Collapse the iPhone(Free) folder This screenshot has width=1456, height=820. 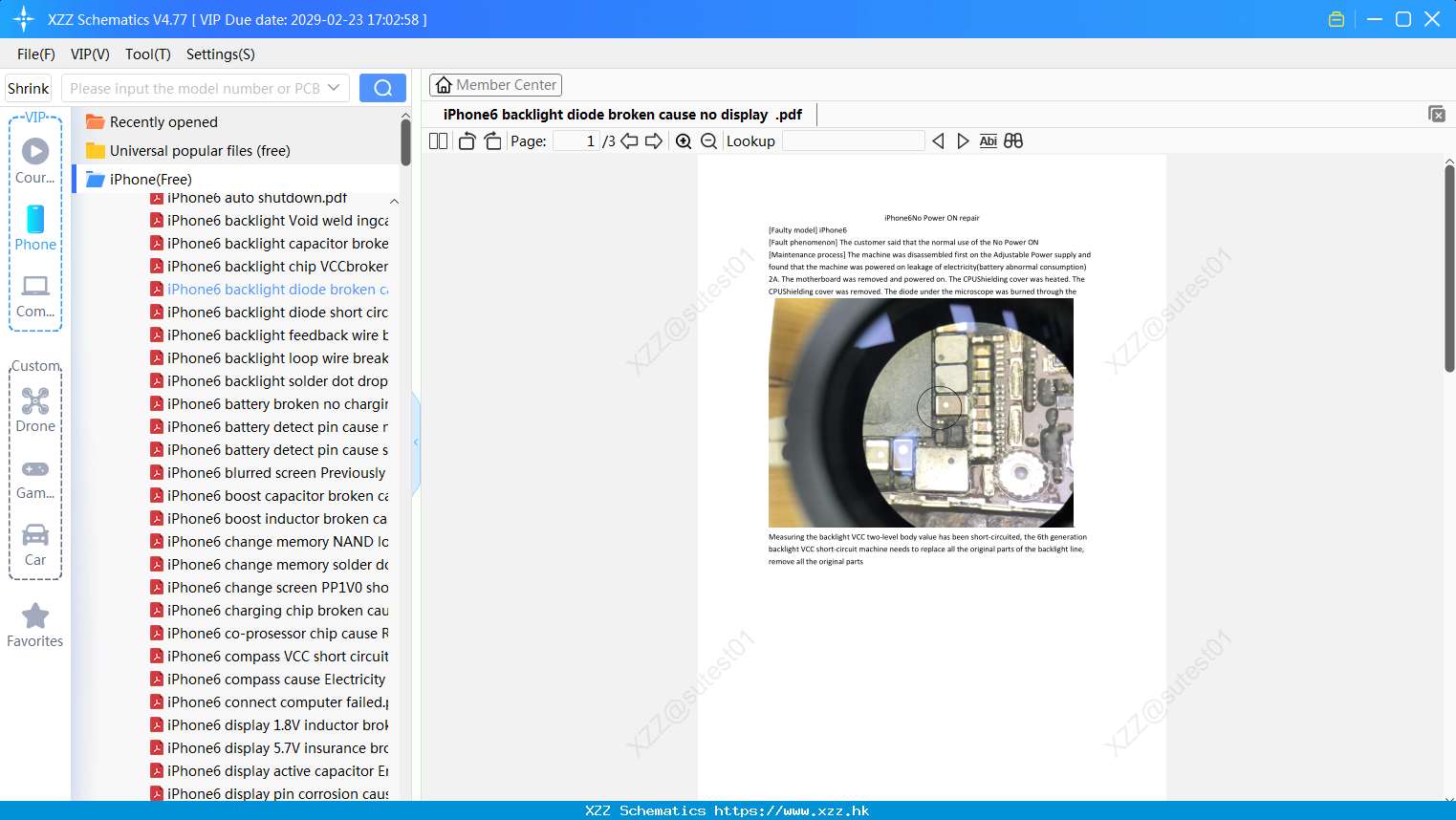click(237, 179)
